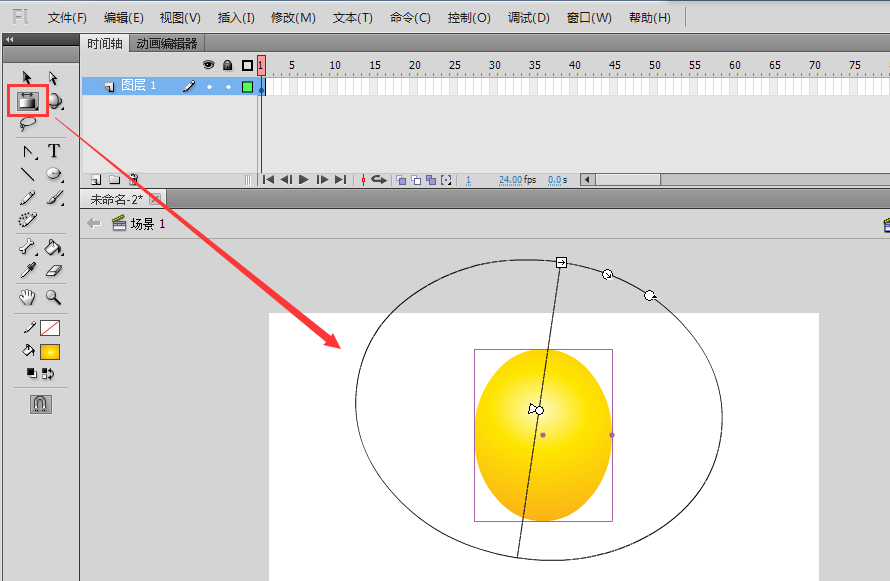Choose the Eyedropper tool
This screenshot has width=890, height=581.
(x=28, y=271)
